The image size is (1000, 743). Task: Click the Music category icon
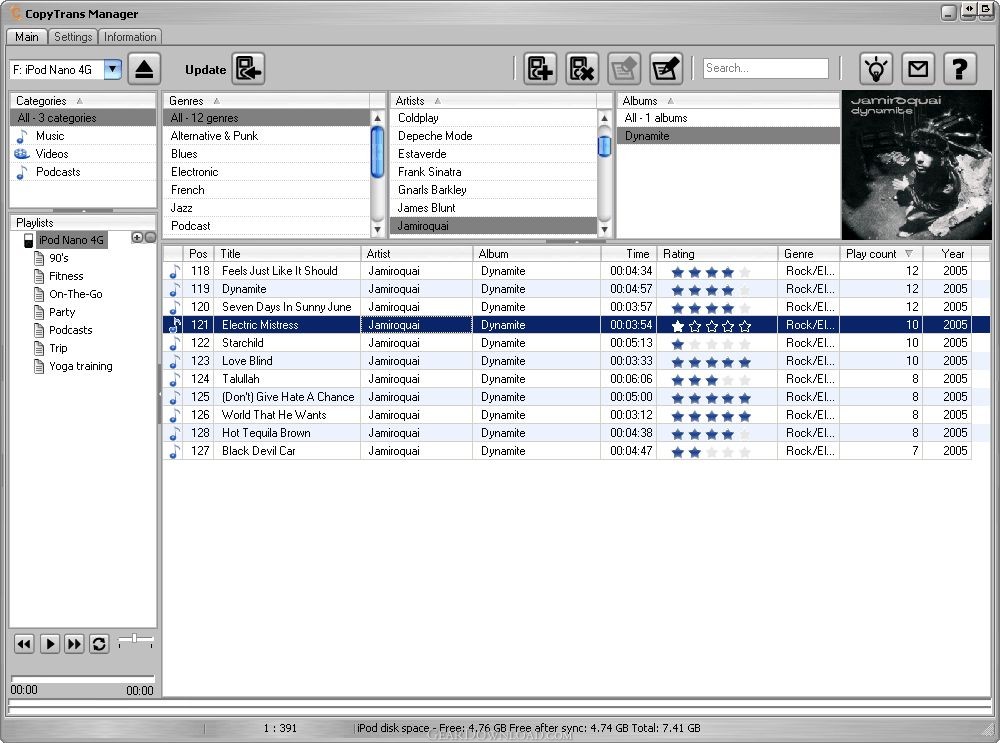coord(22,136)
